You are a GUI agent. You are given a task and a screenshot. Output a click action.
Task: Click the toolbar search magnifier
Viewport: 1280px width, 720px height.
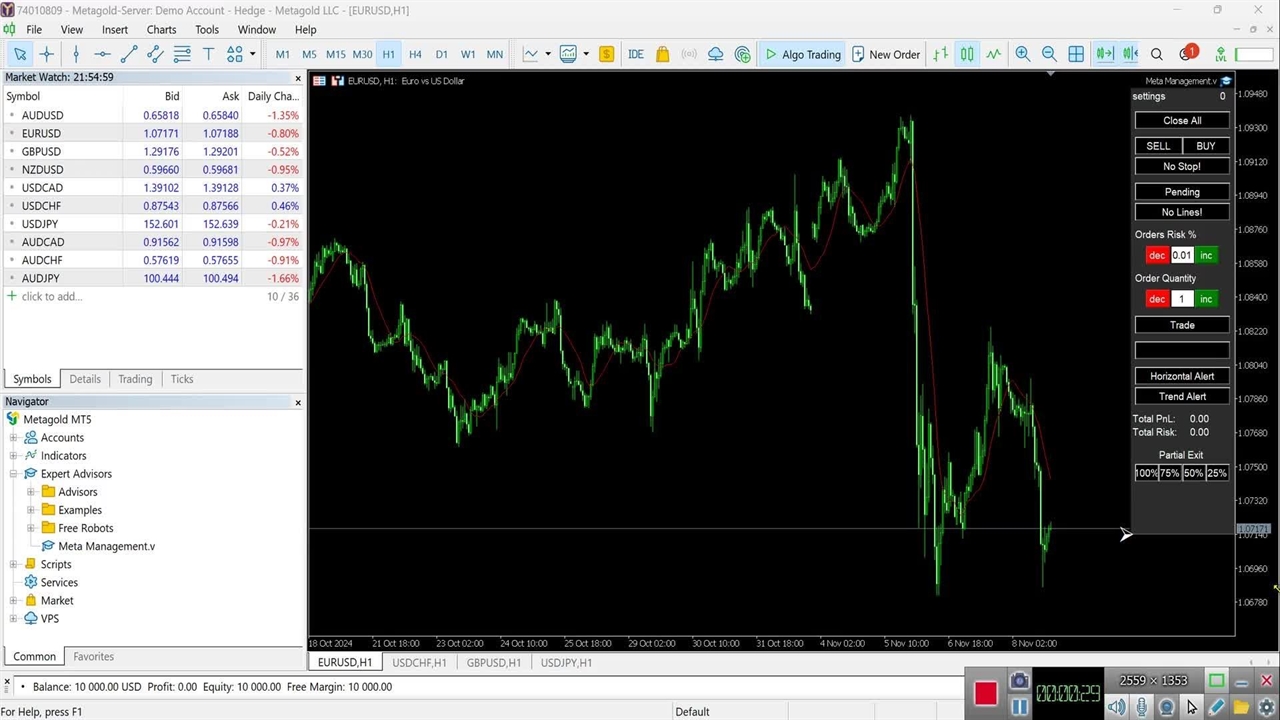pyautogui.click(x=1157, y=54)
